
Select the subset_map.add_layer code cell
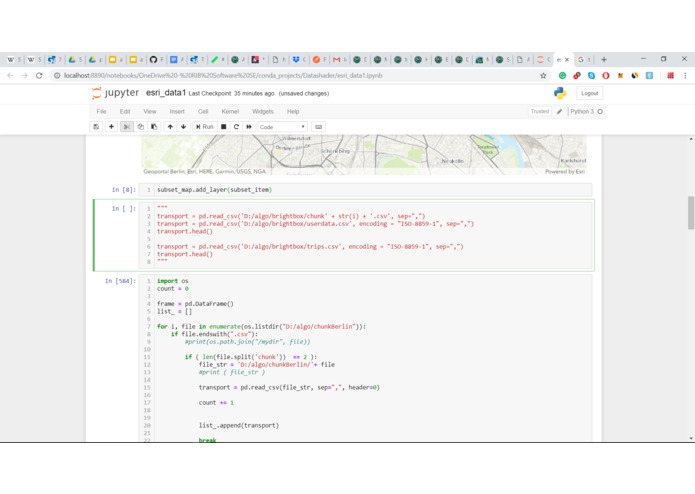coord(365,190)
